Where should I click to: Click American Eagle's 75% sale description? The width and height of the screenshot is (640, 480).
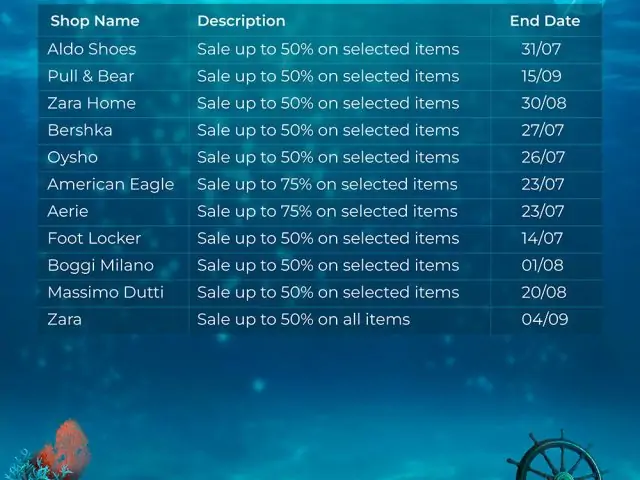pyautogui.click(x=327, y=184)
